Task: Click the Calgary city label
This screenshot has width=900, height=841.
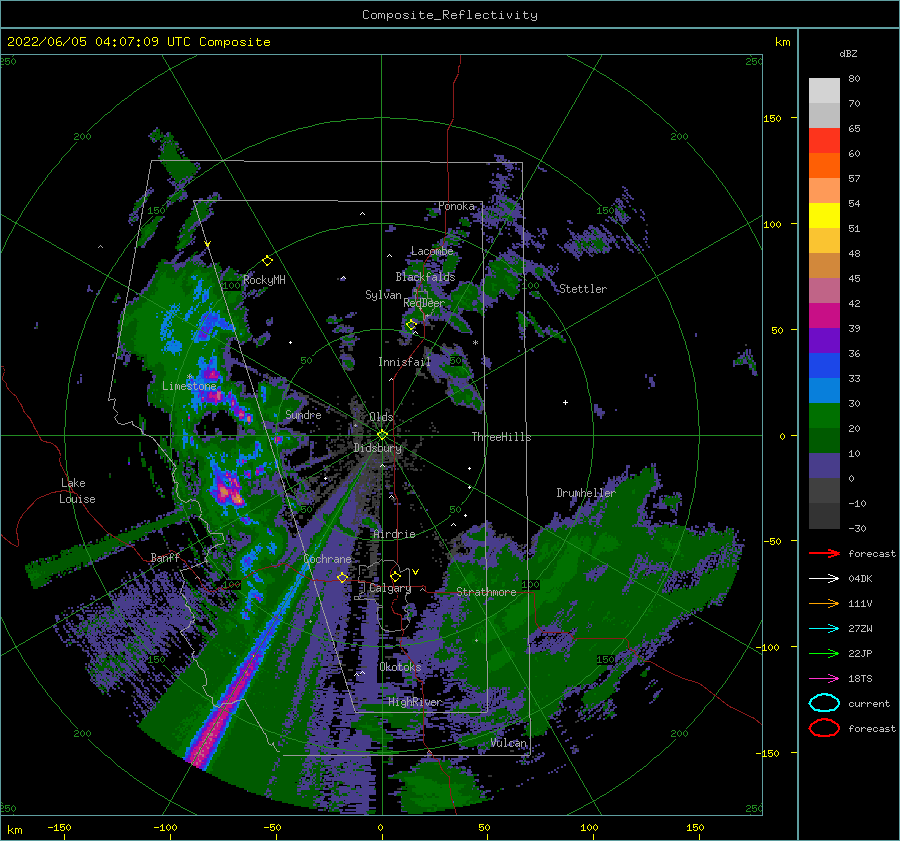Action: click(x=390, y=588)
